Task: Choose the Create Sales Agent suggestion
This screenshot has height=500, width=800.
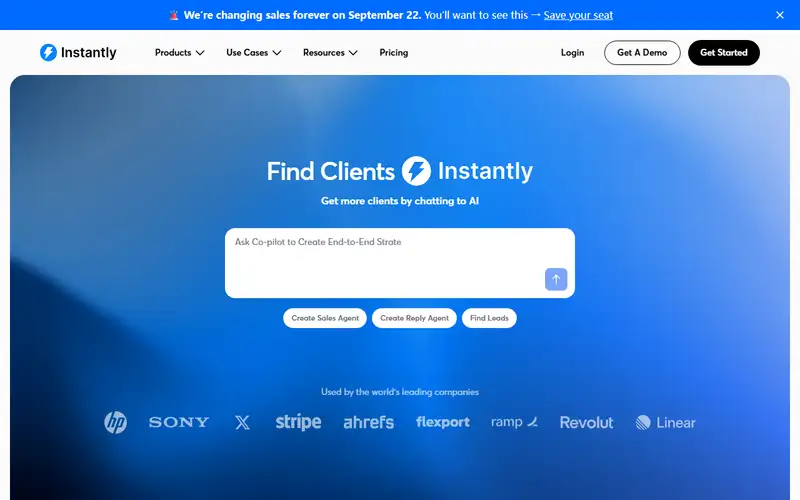Action: coord(325,318)
